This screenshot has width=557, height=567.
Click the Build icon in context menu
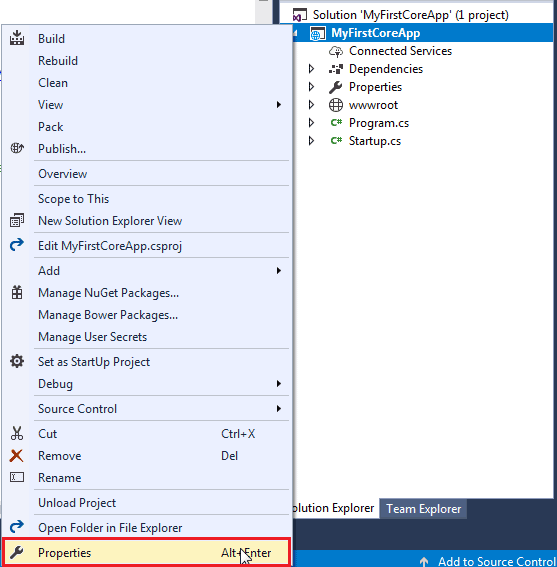point(17,38)
